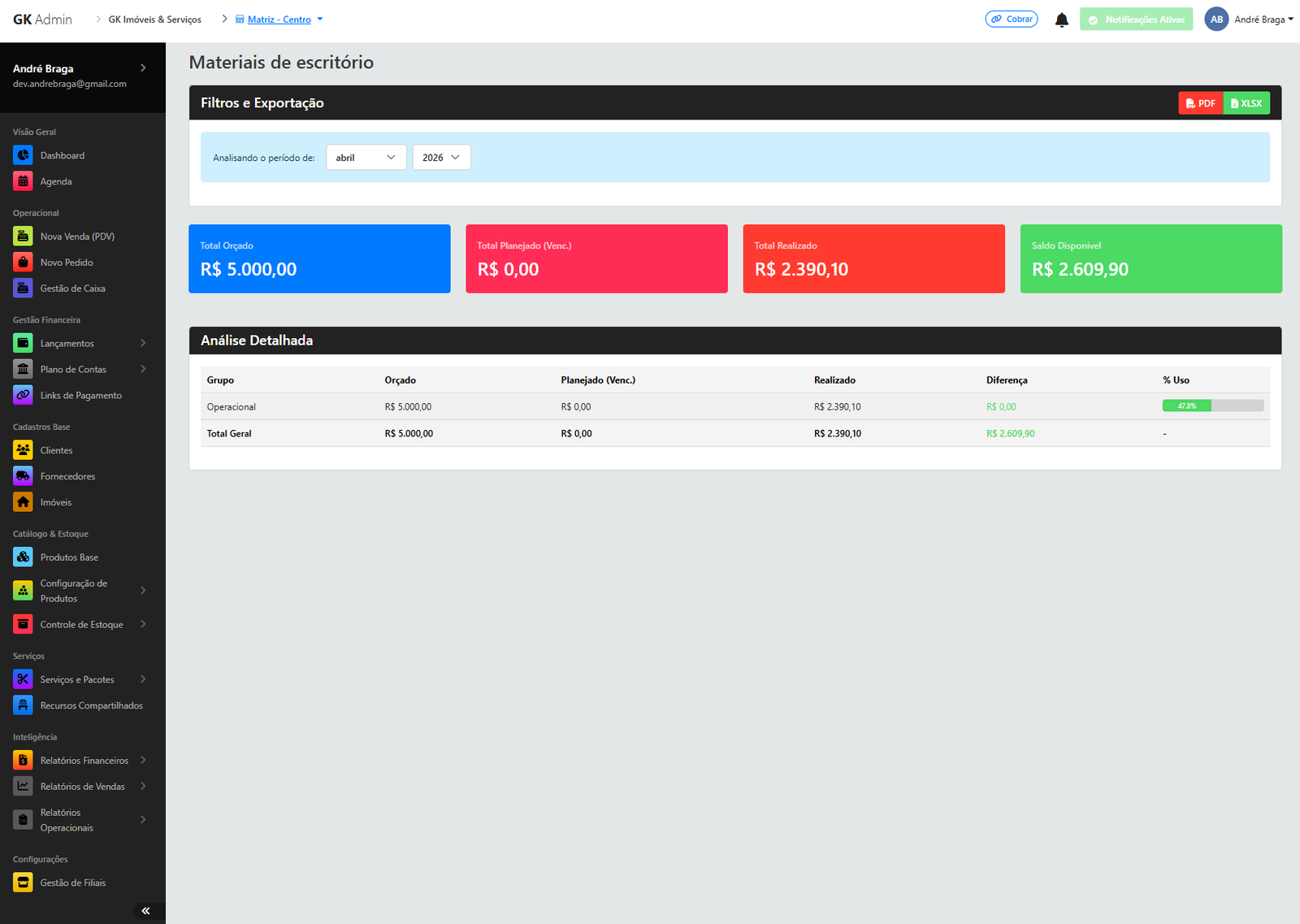
Task: Open Clientes via its people icon
Action: click(x=23, y=450)
